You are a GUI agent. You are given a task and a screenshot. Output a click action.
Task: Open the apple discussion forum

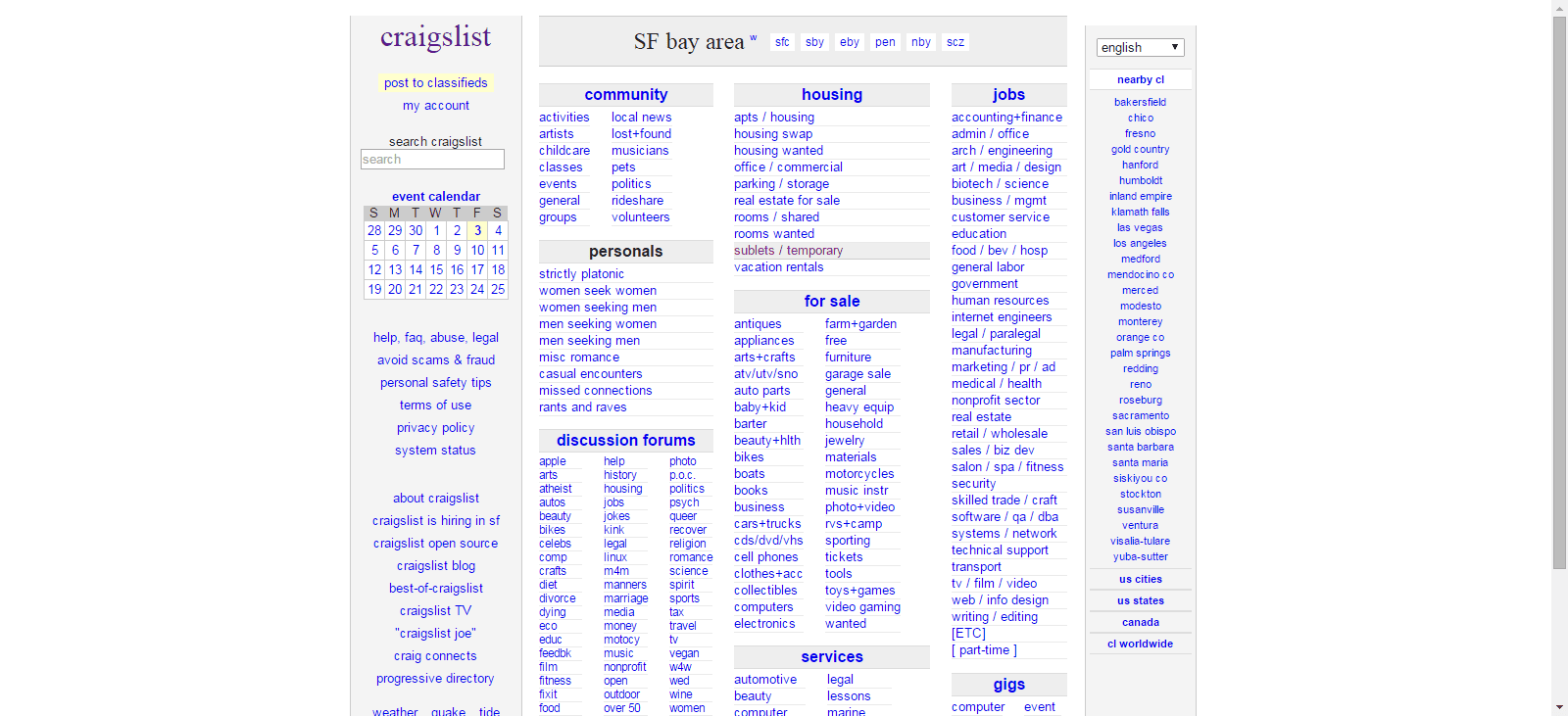[553, 461]
